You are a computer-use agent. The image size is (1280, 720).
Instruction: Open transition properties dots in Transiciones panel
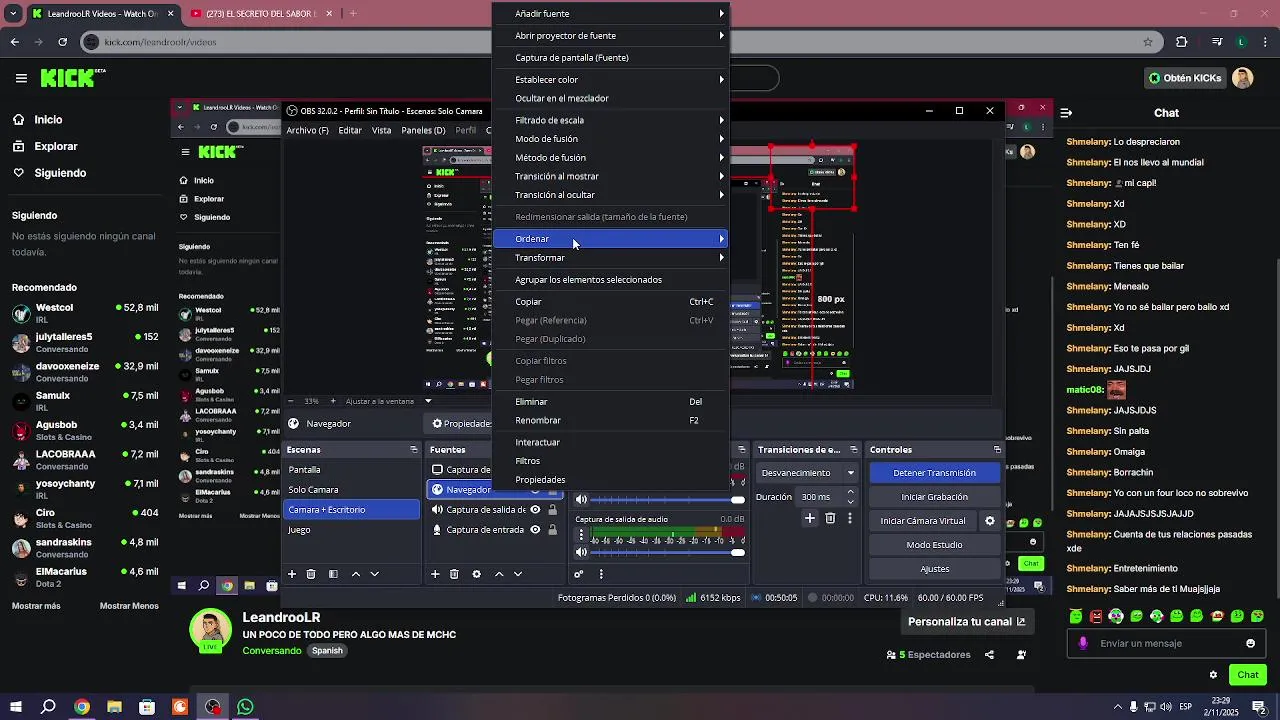tap(850, 518)
